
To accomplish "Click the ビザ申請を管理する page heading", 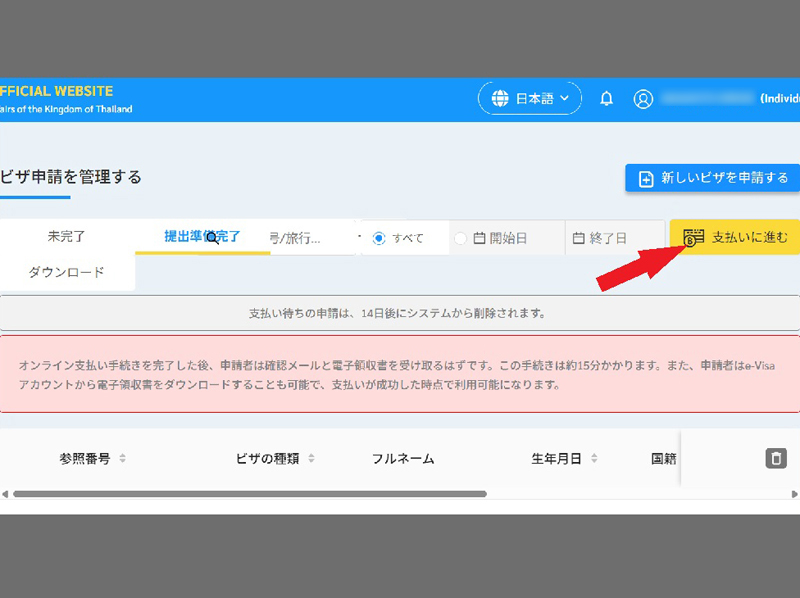I will coord(71,177).
